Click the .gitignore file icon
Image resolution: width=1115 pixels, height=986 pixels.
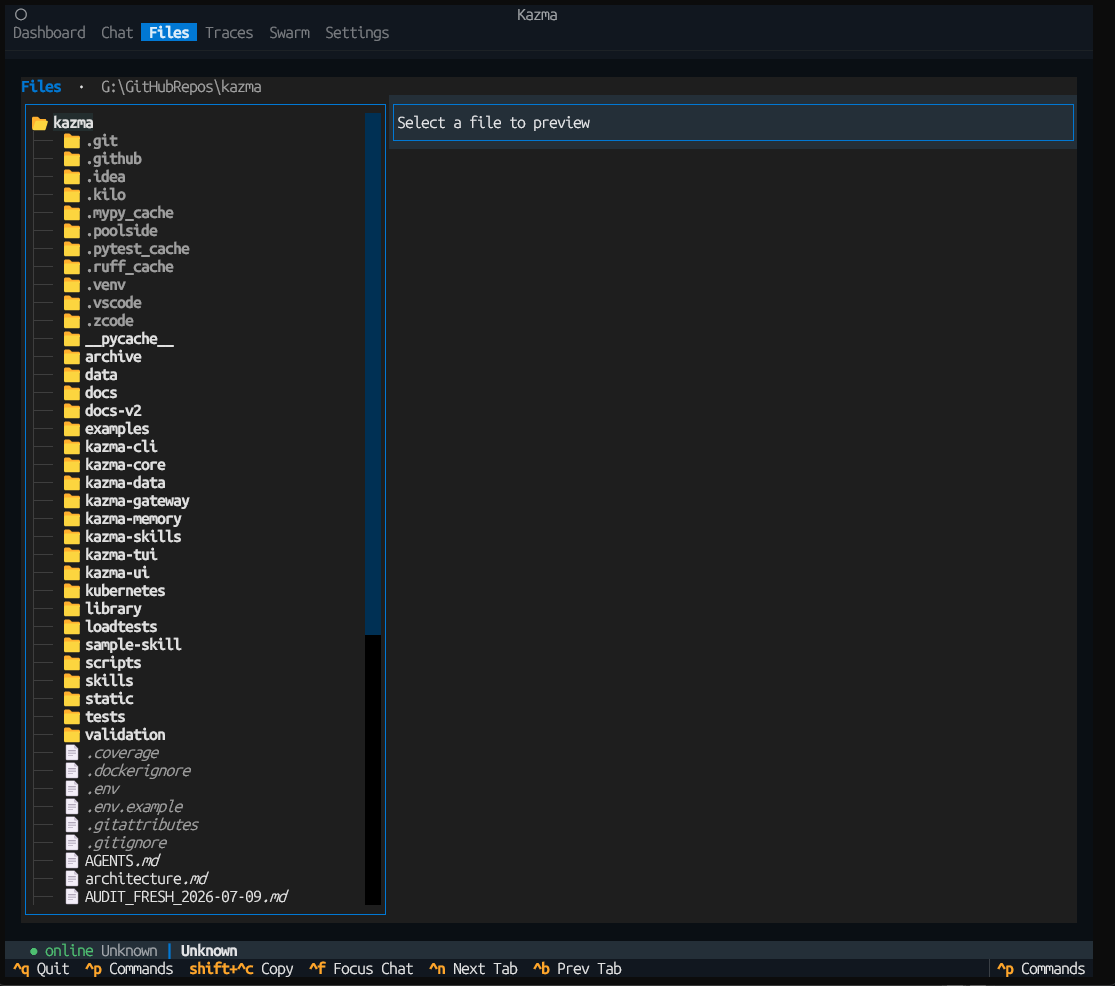coord(72,843)
